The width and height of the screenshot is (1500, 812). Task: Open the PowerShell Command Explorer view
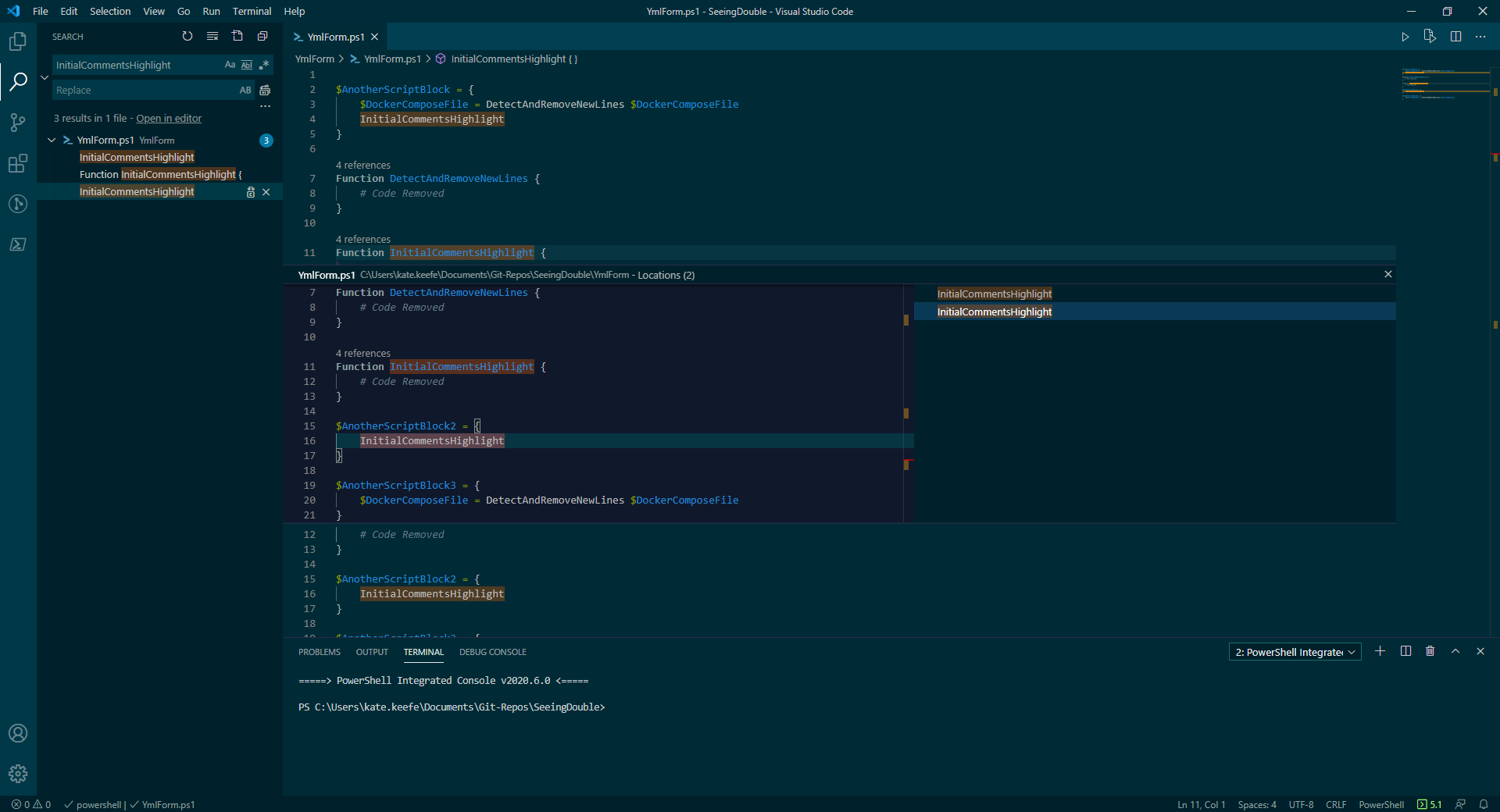(18, 244)
